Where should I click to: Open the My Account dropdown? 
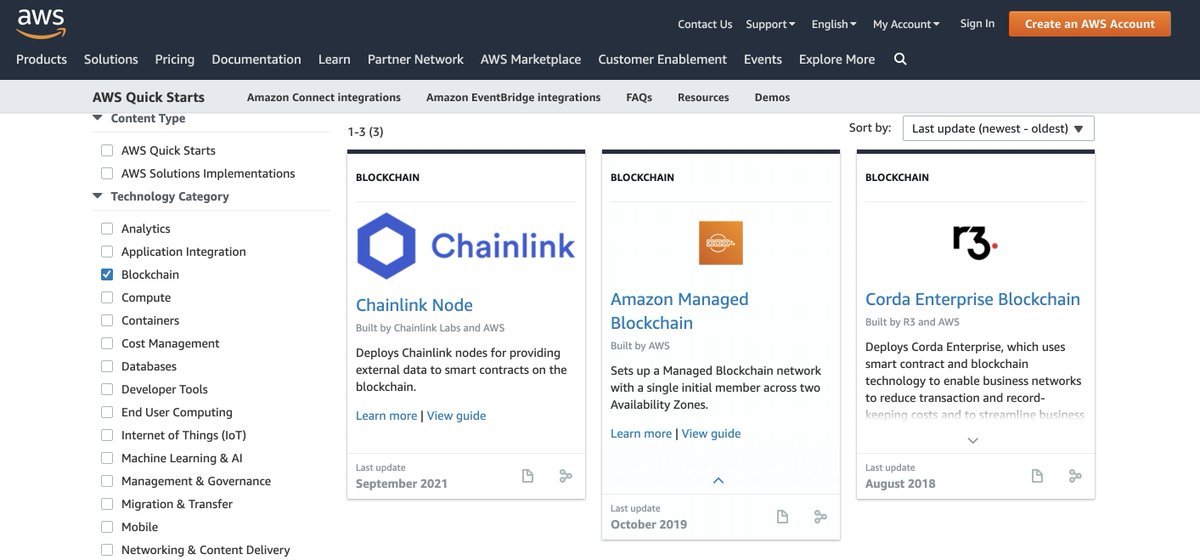pos(906,24)
